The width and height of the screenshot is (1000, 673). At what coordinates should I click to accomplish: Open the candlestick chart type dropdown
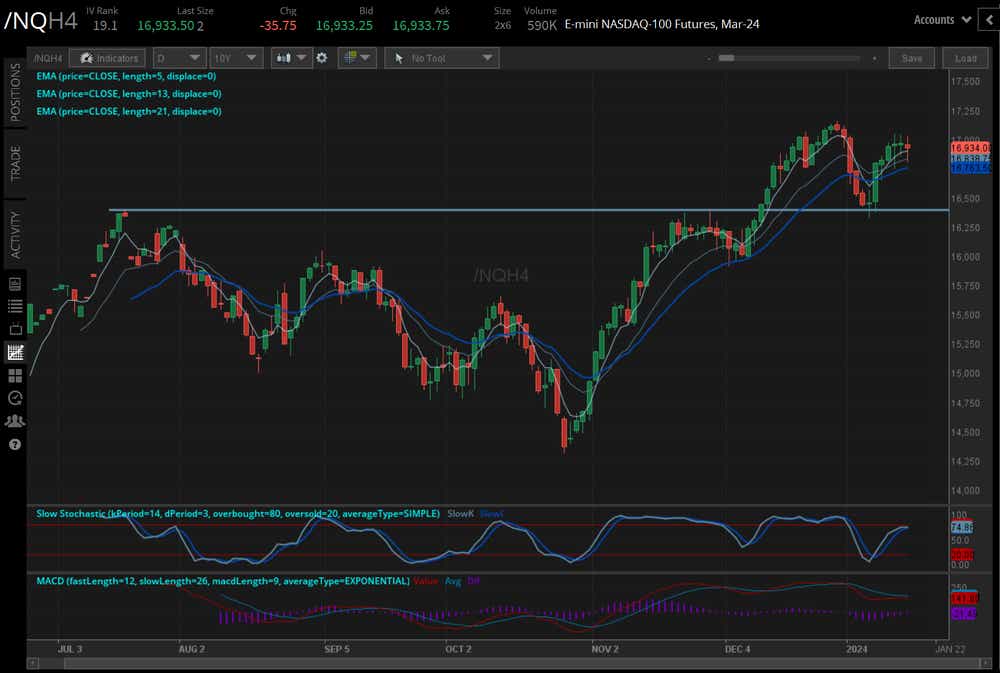(x=290, y=58)
